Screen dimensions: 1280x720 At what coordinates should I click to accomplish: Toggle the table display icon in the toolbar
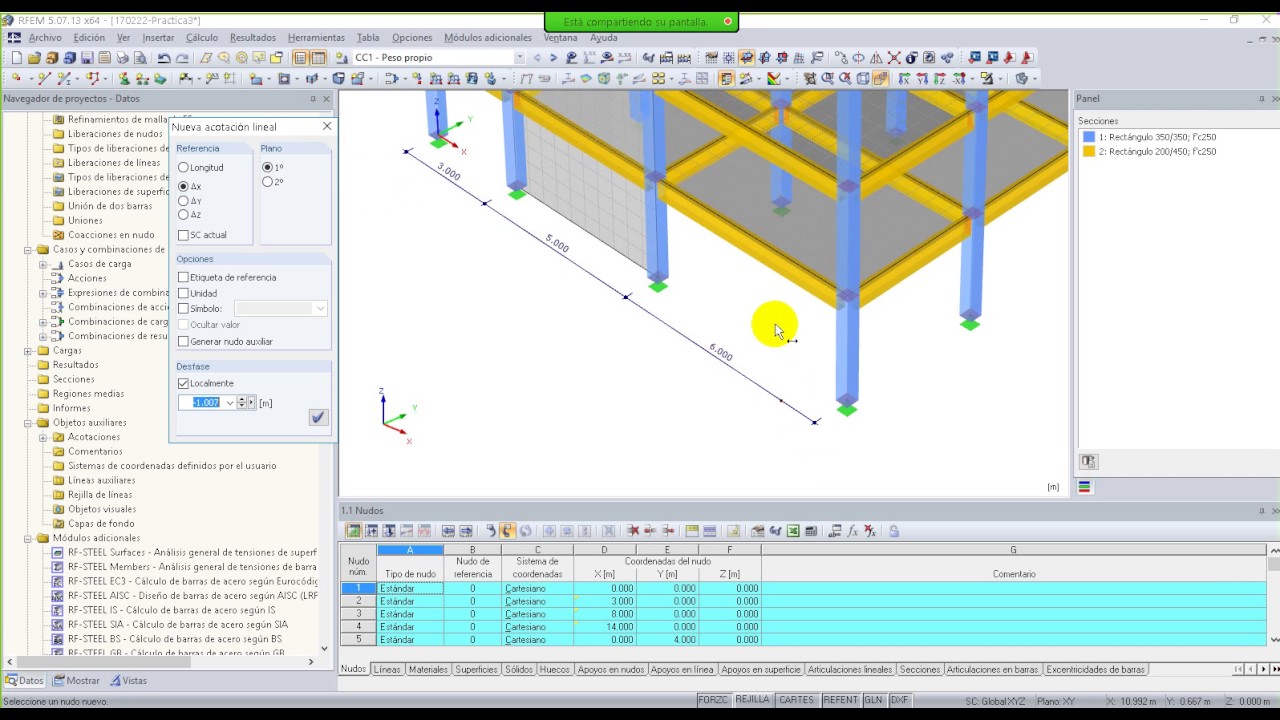pos(318,58)
